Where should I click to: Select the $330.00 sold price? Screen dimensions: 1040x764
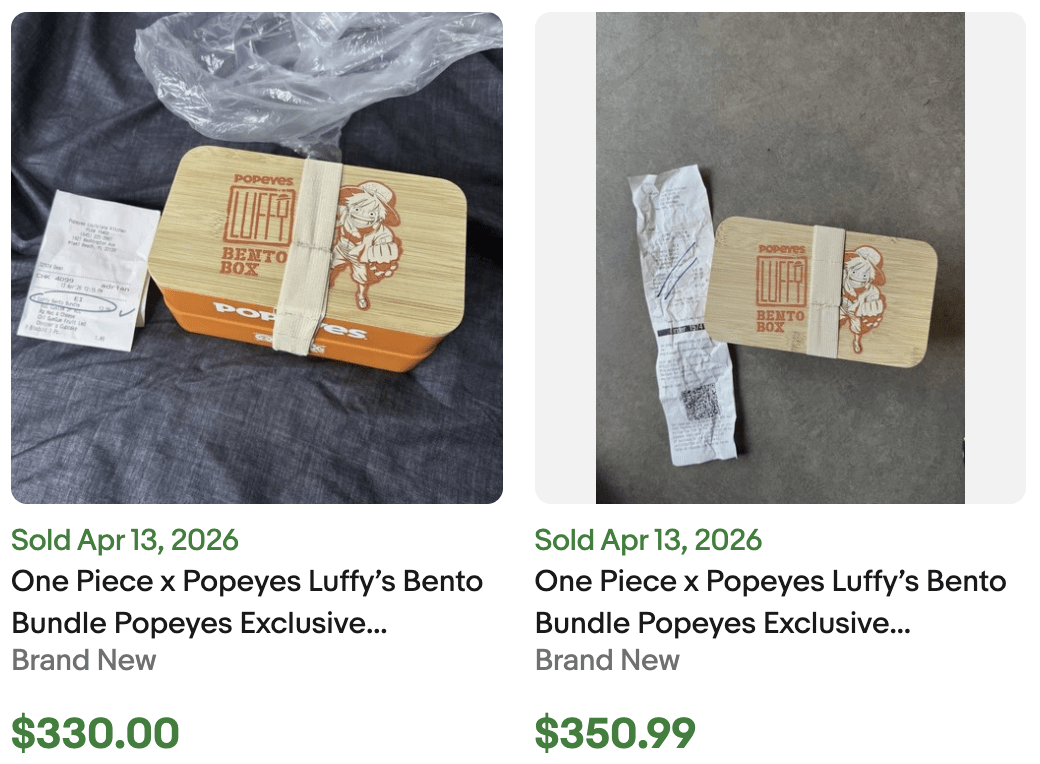(x=93, y=732)
